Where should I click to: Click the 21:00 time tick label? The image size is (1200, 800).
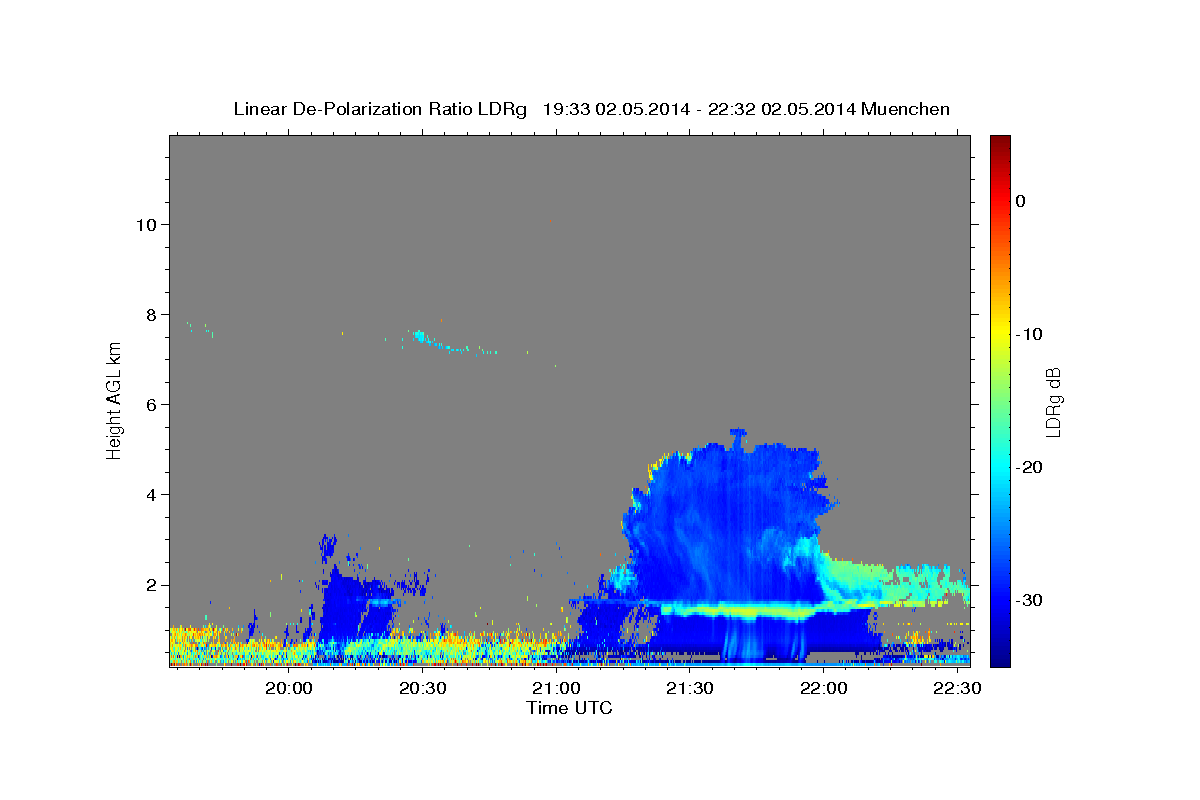[556, 688]
